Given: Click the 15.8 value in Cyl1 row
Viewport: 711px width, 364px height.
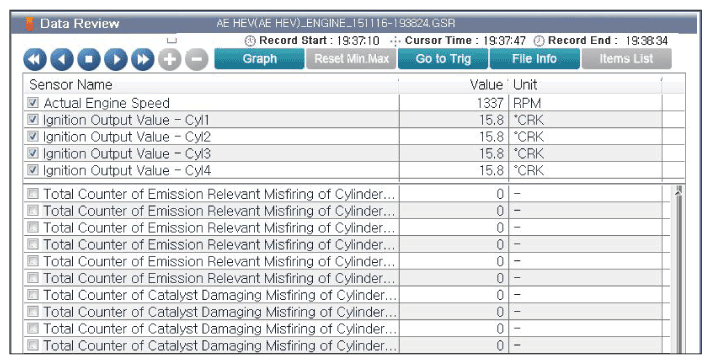Looking at the screenshot, I should tap(492, 120).
